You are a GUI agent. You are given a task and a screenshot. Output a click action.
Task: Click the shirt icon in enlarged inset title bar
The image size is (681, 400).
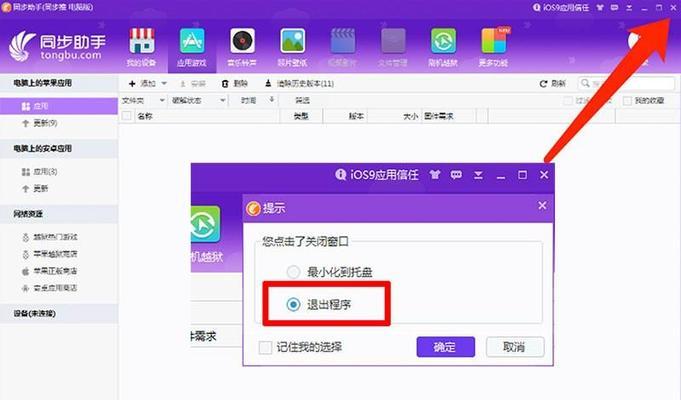pos(435,175)
